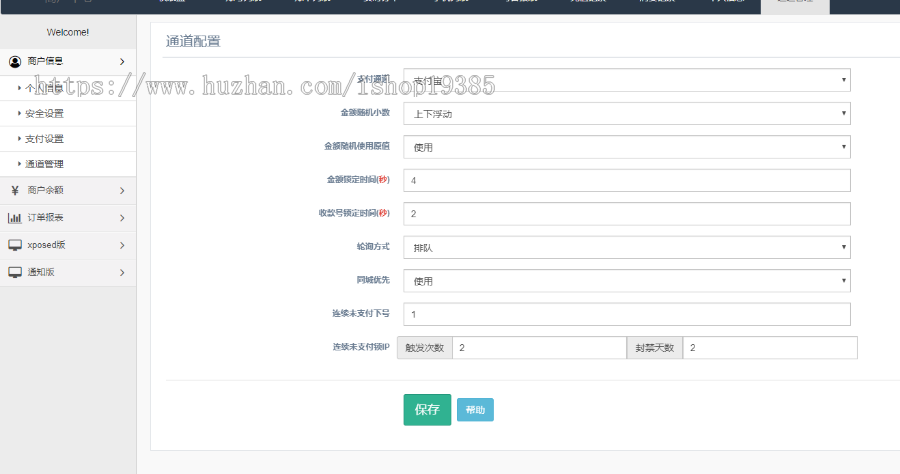Click the 轮询方式 field label

[373, 246]
